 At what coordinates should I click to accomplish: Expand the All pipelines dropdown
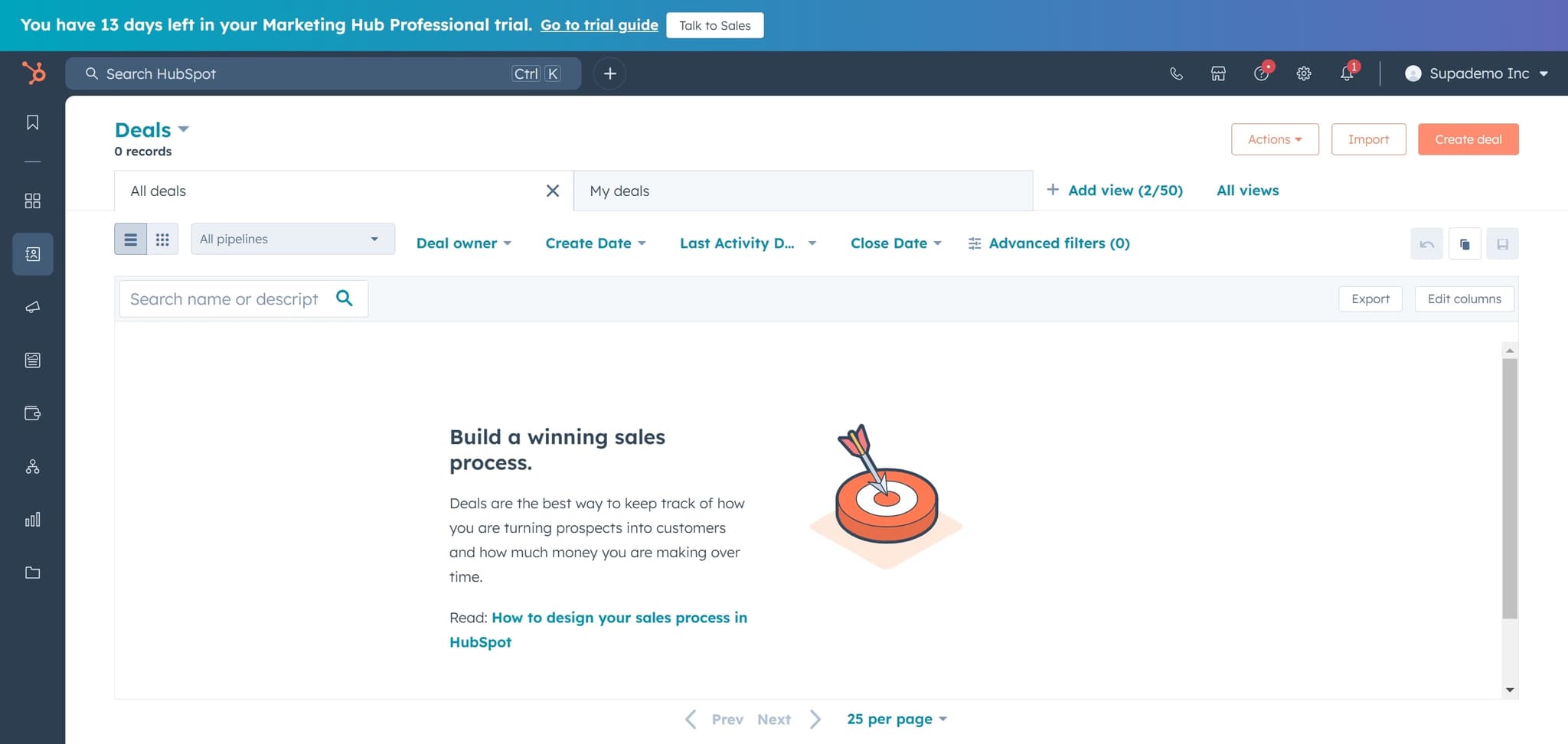pyautogui.click(x=292, y=239)
